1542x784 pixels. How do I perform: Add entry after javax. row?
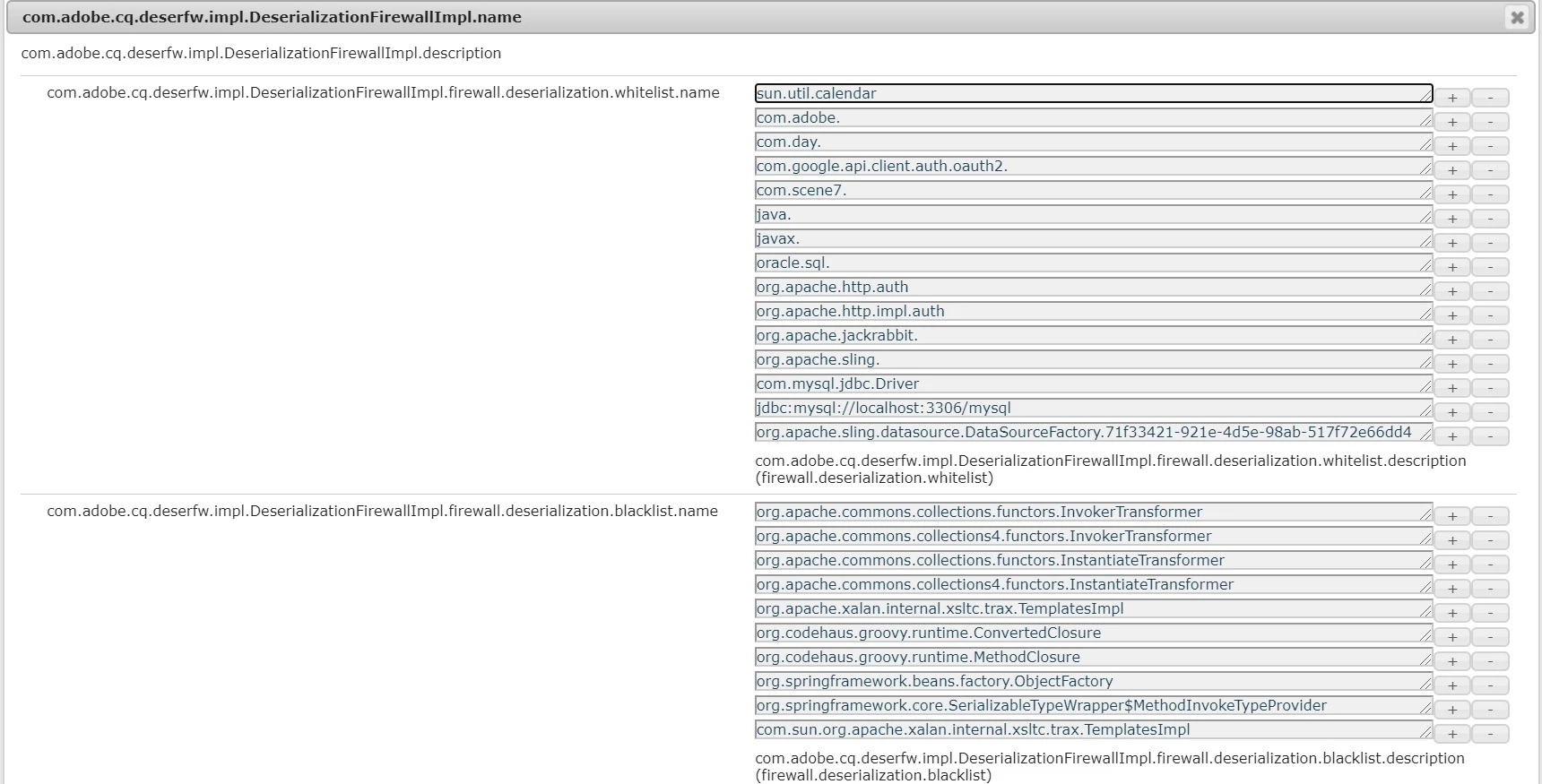tap(1452, 243)
